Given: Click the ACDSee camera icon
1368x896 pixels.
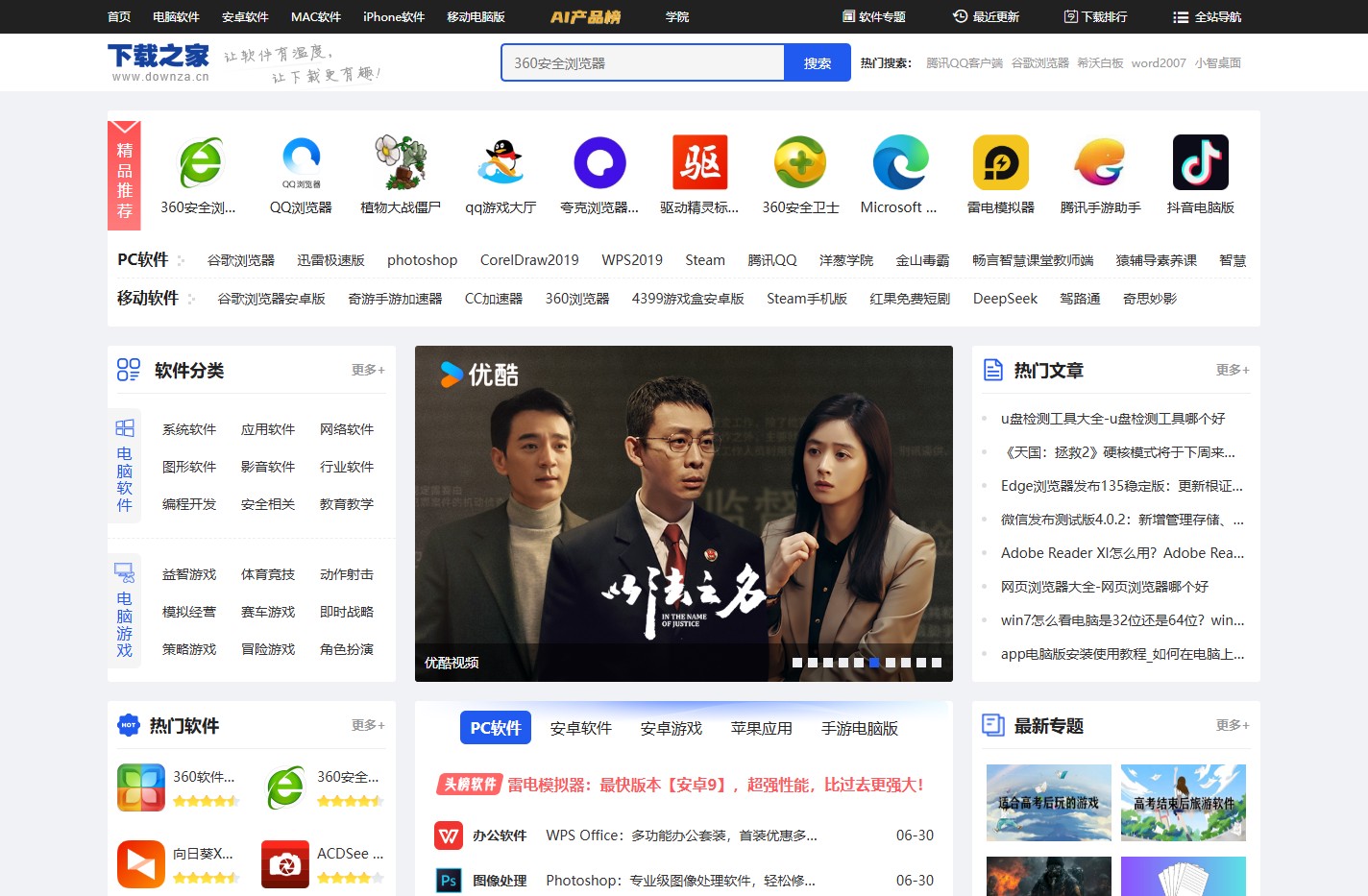Looking at the screenshot, I should 285,864.
